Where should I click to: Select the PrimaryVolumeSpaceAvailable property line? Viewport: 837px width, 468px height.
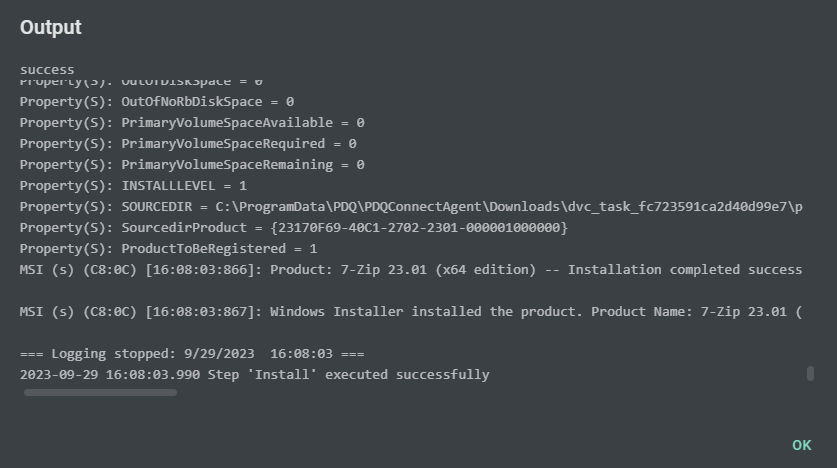point(192,123)
